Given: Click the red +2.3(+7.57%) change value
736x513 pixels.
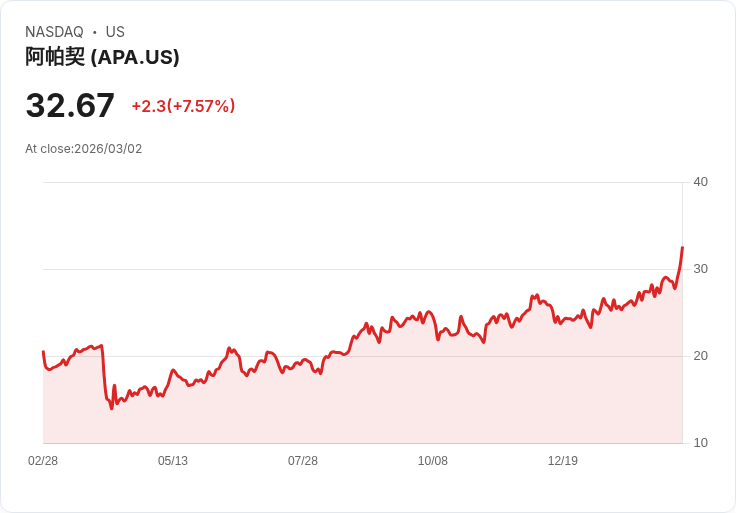Looking at the screenshot, I should coord(183,106).
